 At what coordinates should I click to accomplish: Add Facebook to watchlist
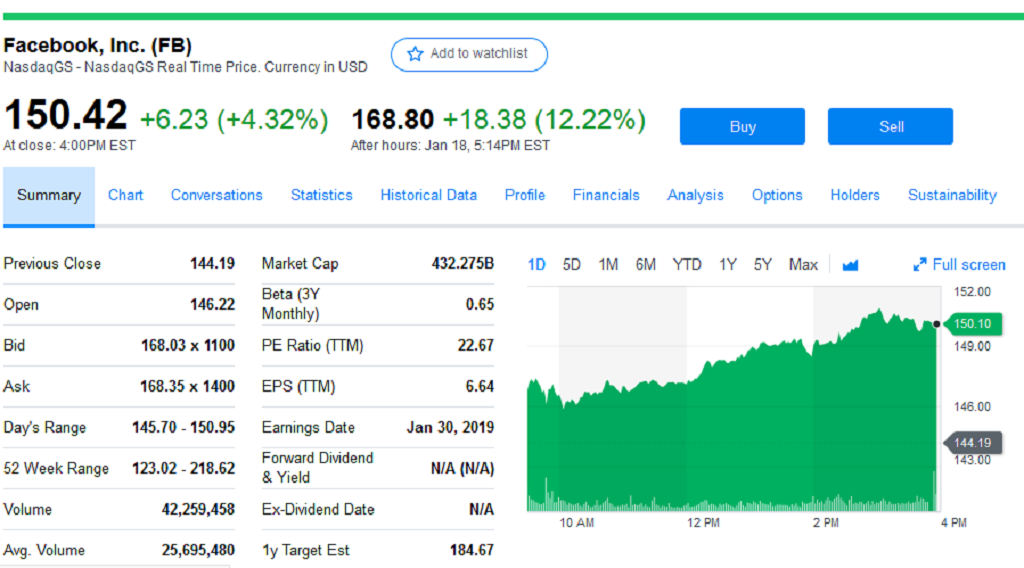[469, 55]
